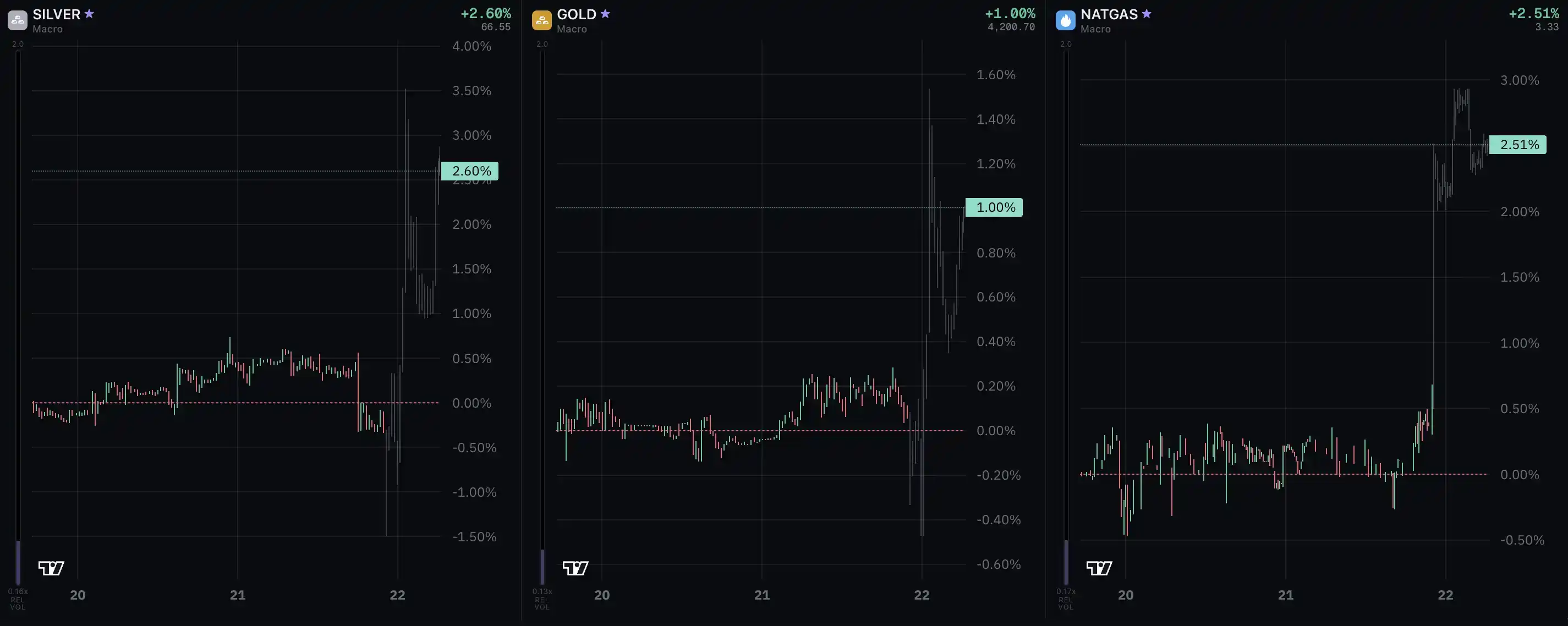Open TradingView logo on SILVER chart
Screen dimensions: 1568x626
point(51,568)
